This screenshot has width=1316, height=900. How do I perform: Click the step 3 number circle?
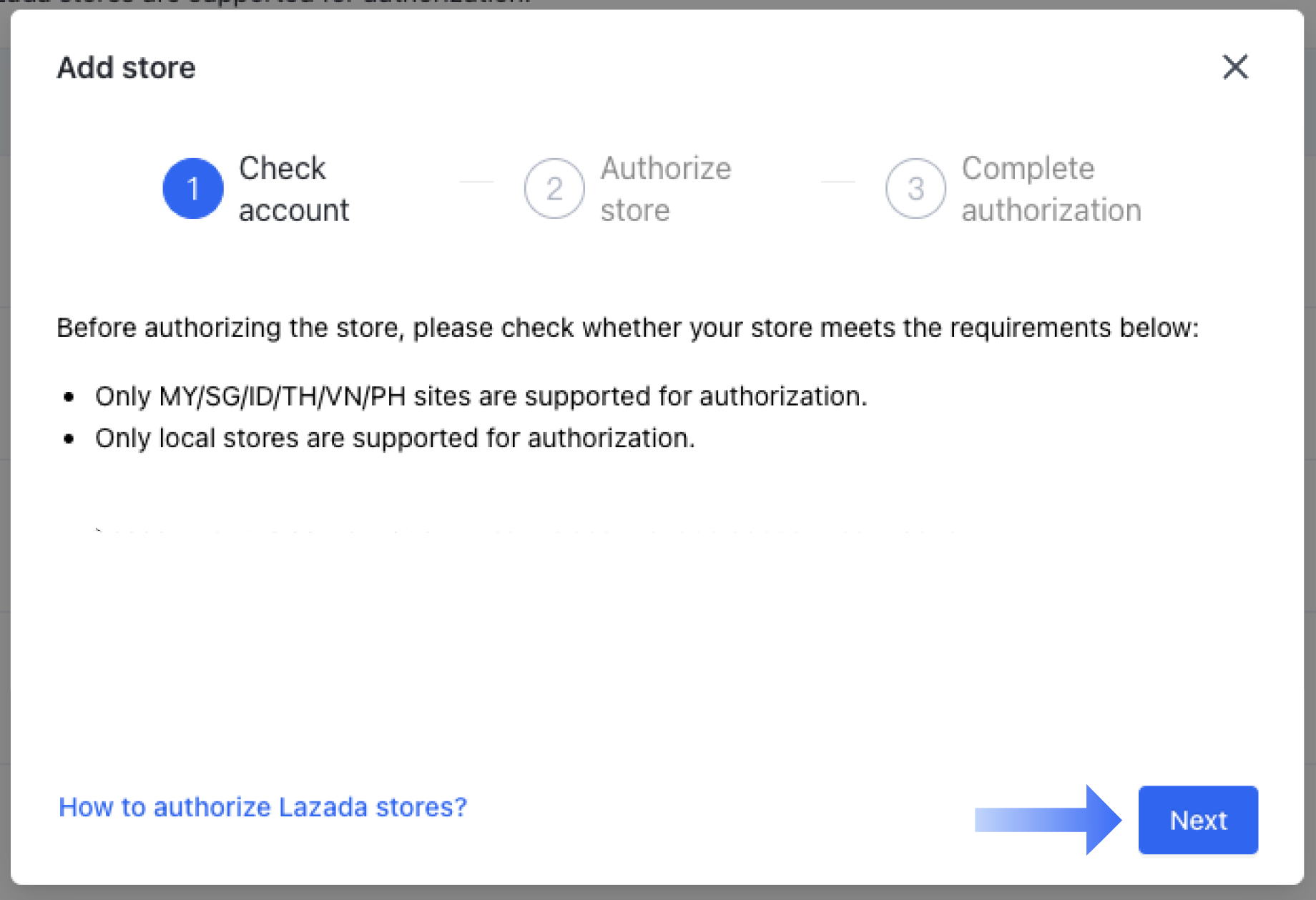coord(915,189)
